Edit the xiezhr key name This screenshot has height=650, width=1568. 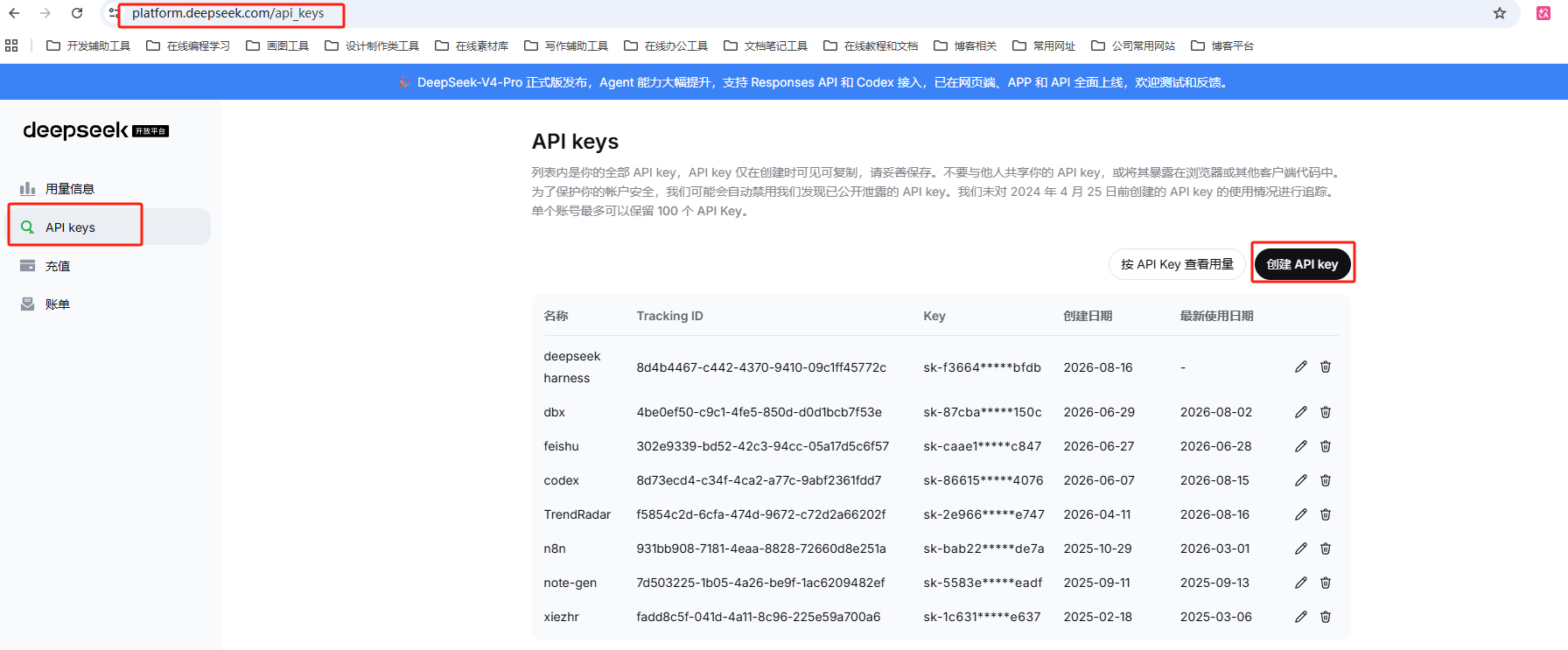[1301, 617]
